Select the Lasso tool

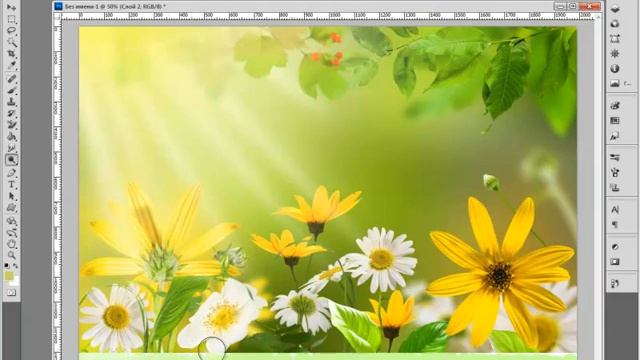pos(11,31)
